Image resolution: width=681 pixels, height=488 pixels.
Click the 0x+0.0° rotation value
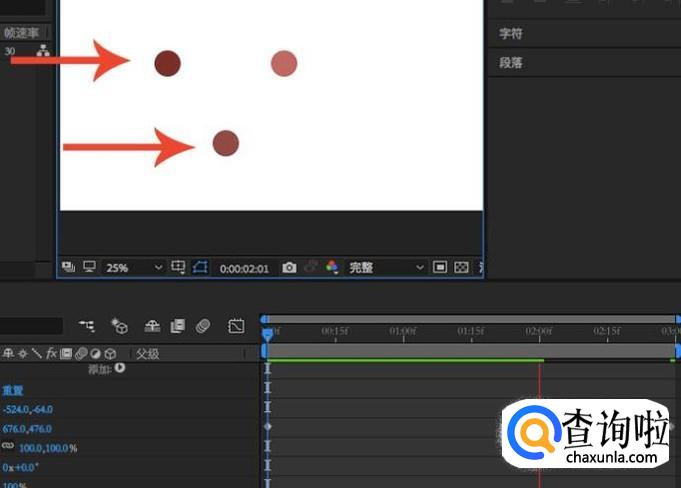tap(20, 468)
